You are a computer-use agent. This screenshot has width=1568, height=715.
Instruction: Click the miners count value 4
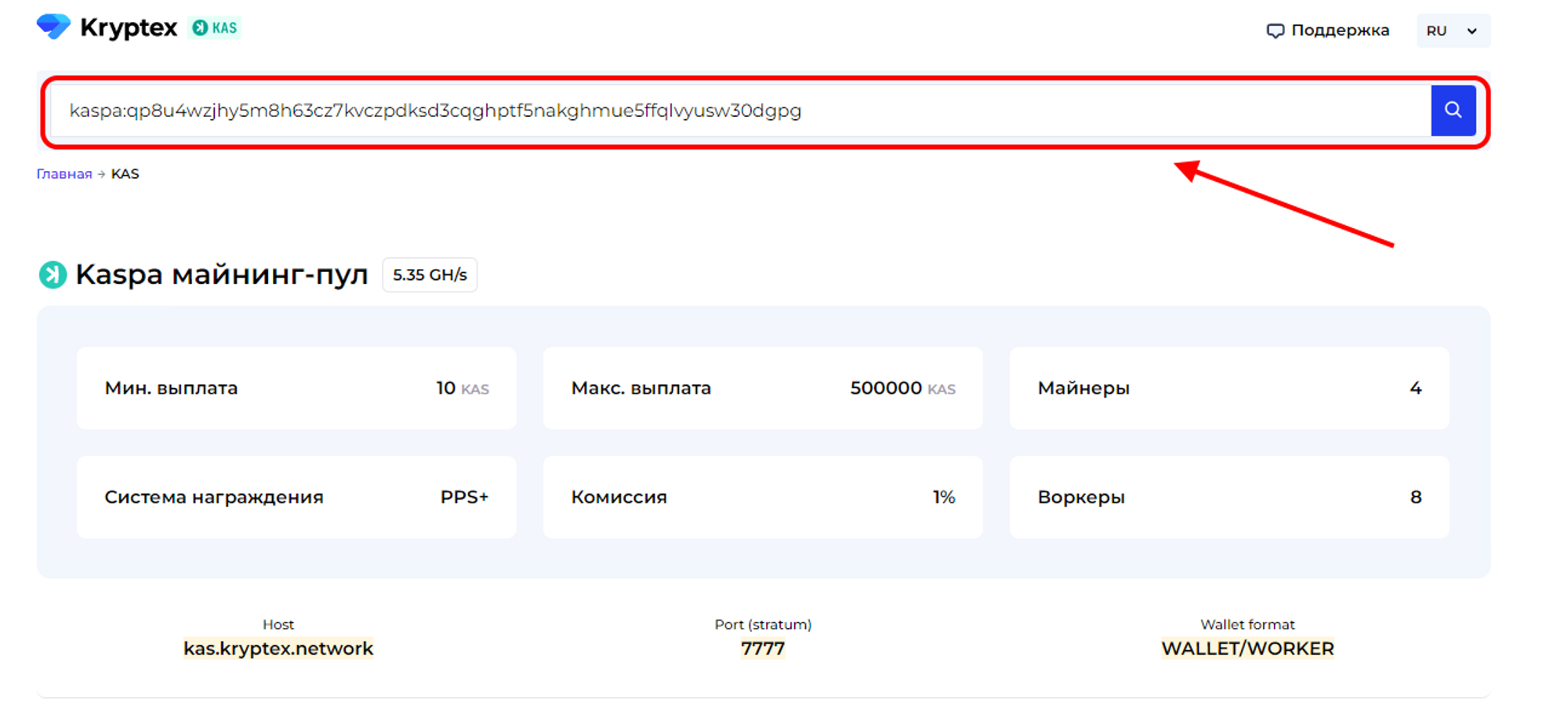[x=1416, y=388]
